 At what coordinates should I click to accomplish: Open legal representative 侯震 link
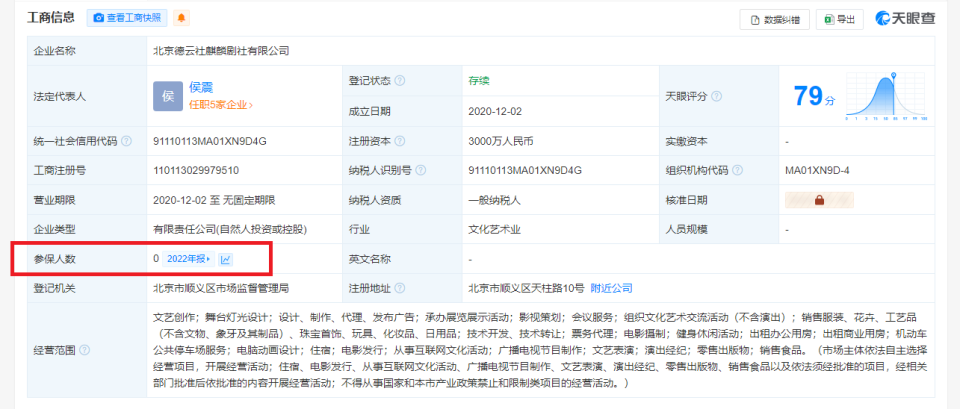(x=201, y=88)
